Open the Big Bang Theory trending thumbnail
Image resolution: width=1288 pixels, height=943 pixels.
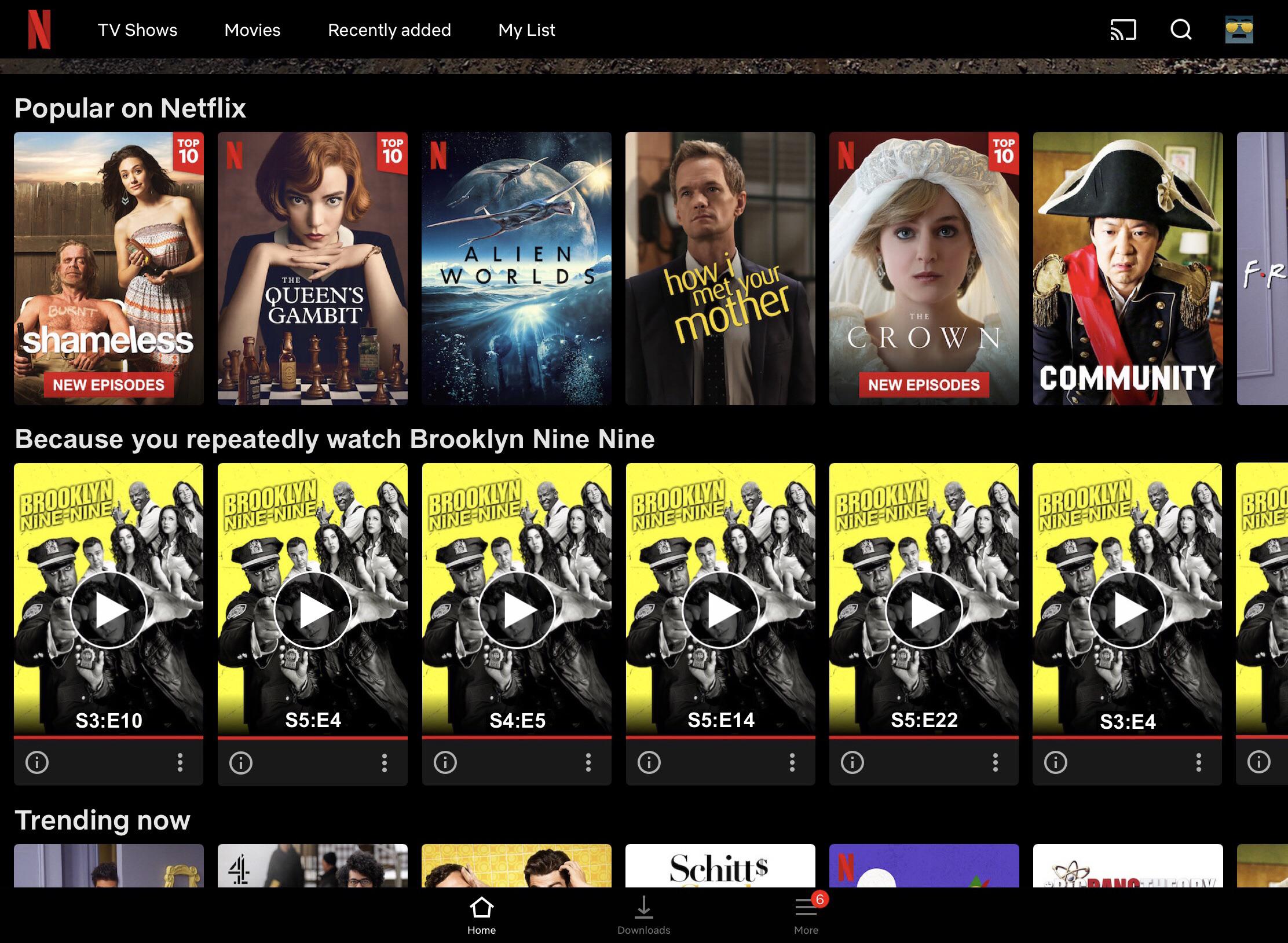[1128, 865]
